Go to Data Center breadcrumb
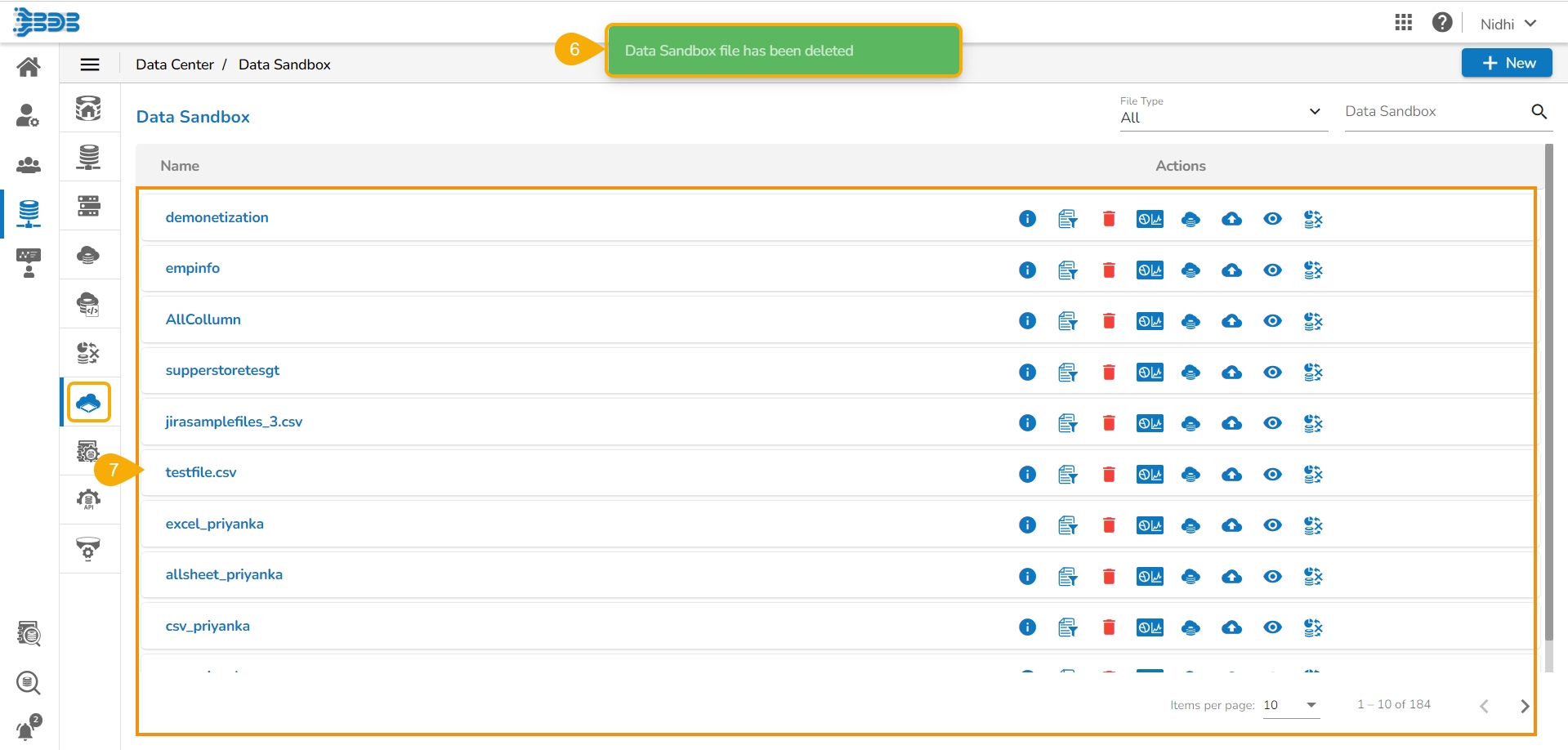Image resolution: width=1568 pixels, height=750 pixels. point(175,65)
